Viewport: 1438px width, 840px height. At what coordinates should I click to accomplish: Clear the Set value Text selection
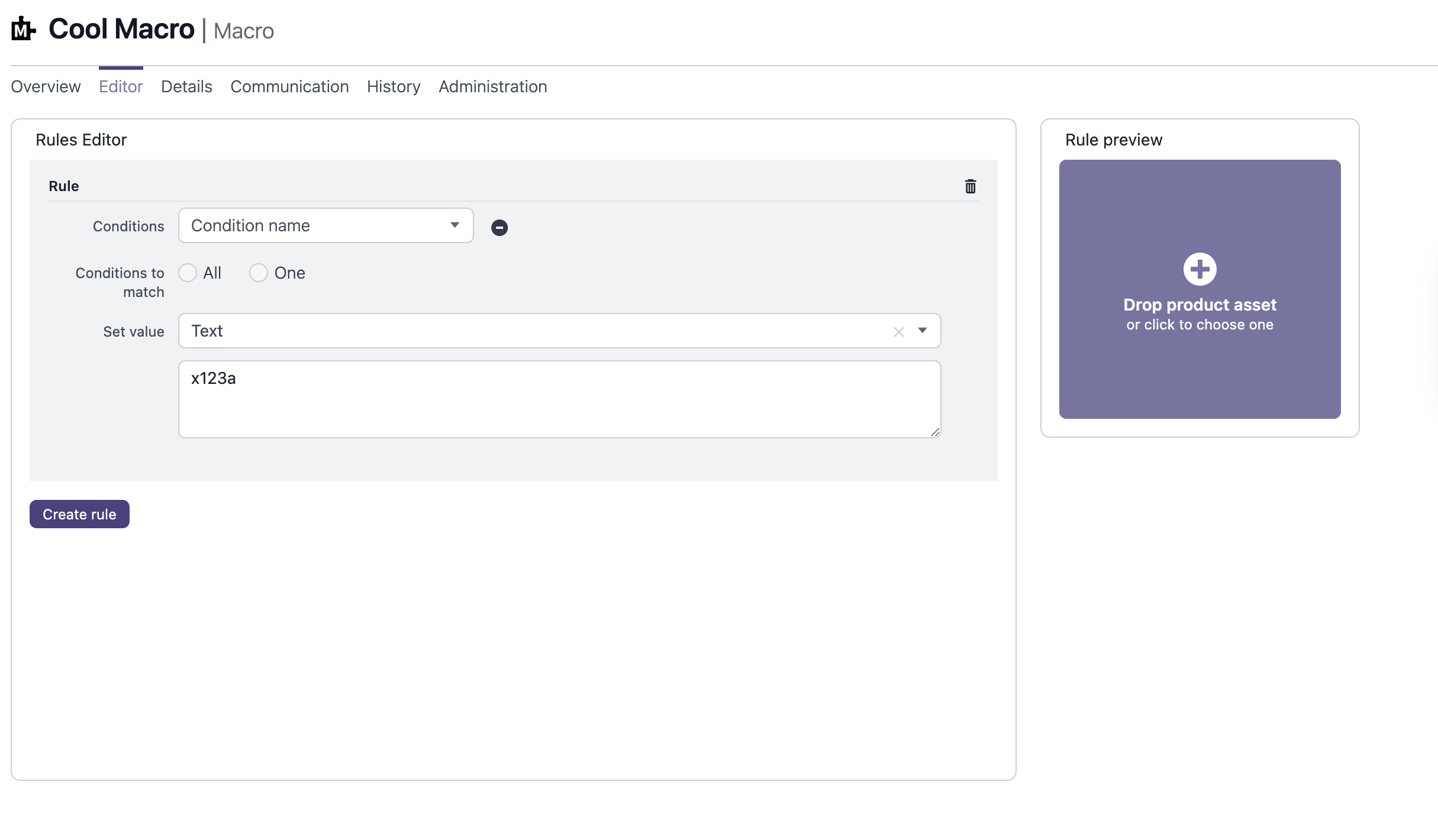pos(898,332)
